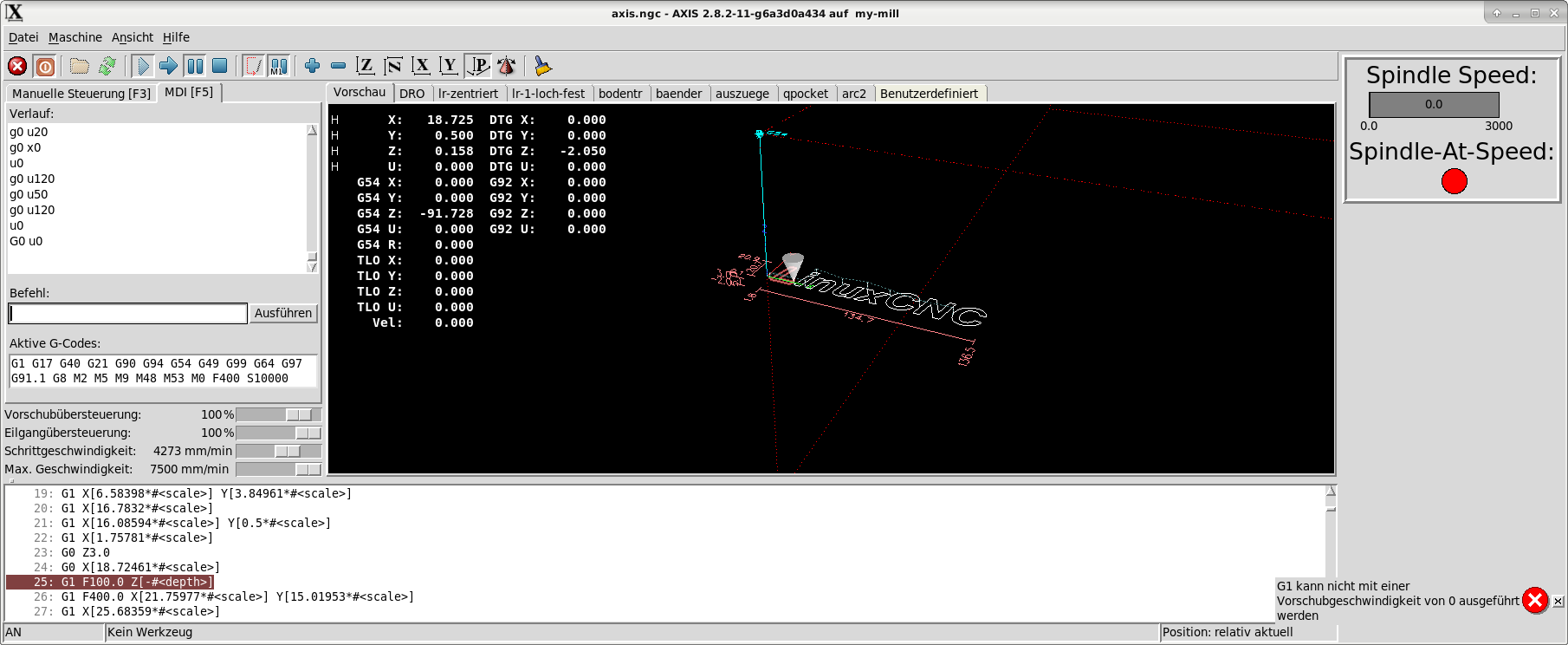Dismiss the G1 feed rate error notification

[x=1558, y=601]
